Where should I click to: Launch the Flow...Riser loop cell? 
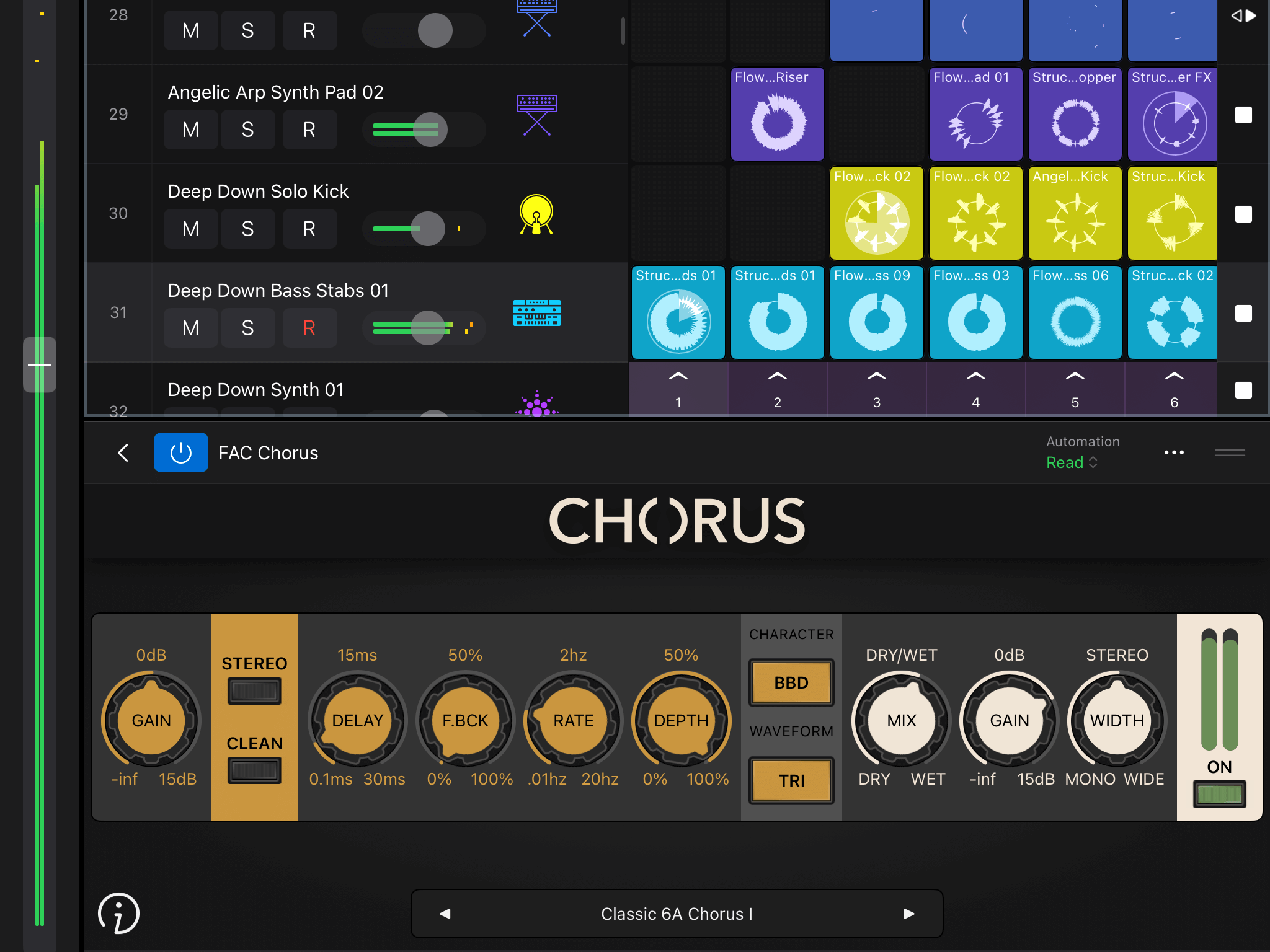(777, 115)
